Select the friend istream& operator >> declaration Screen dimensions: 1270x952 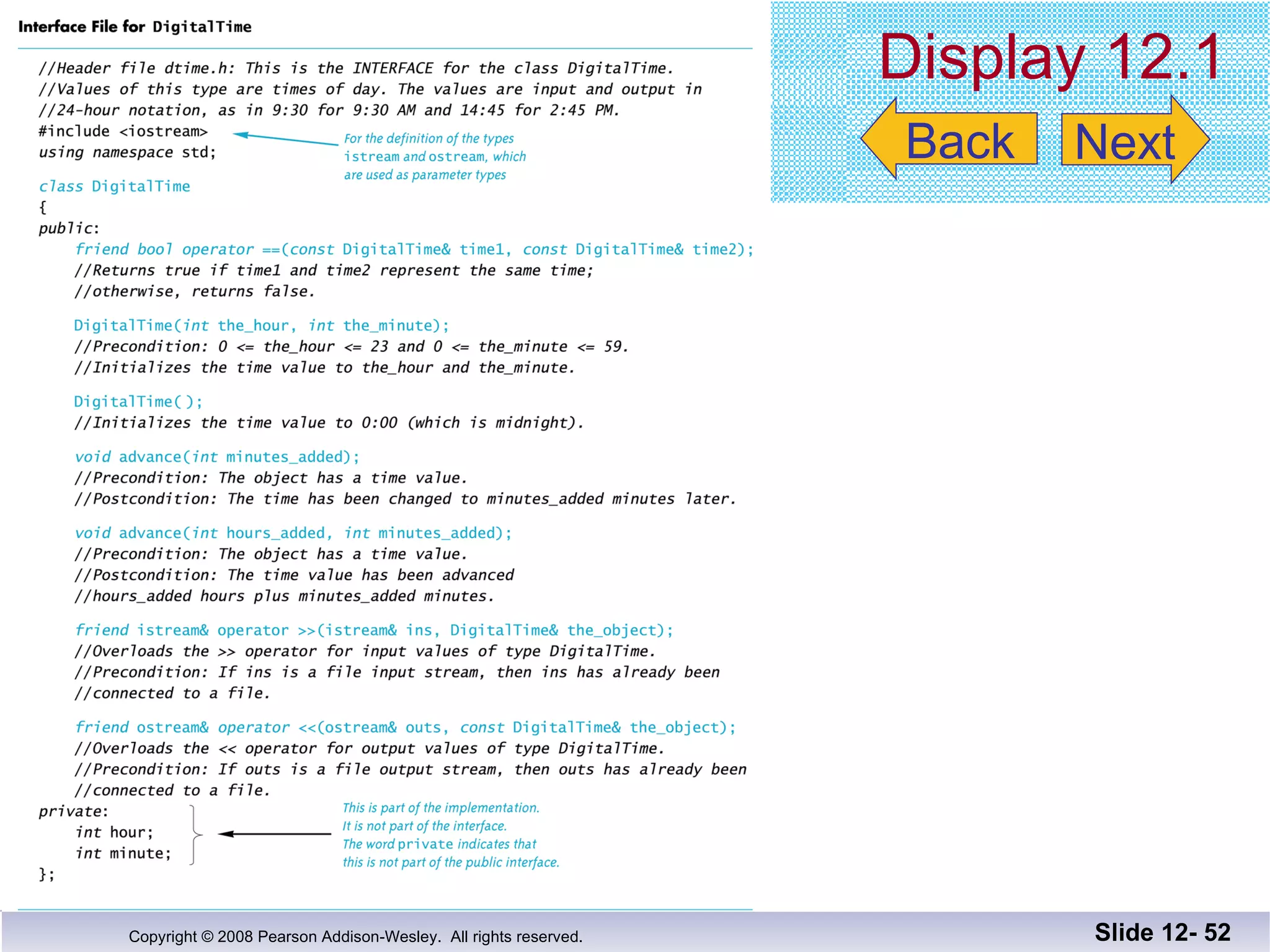point(374,630)
